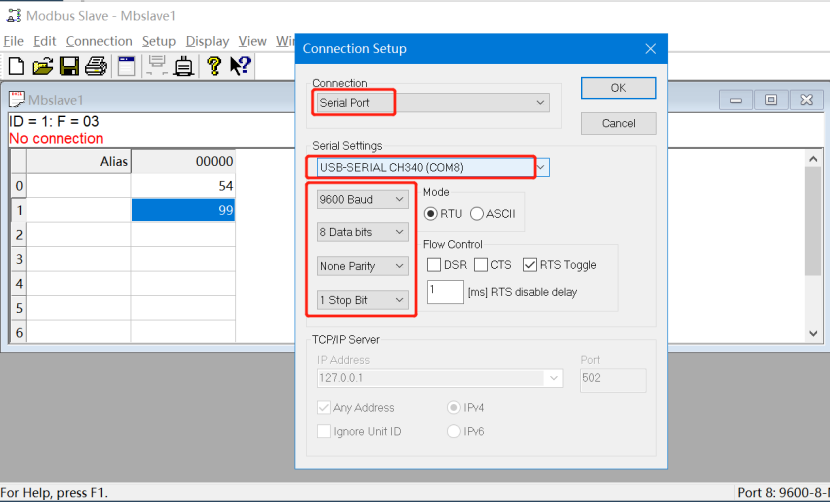Enable the DSR flow control checkbox

coord(434,265)
